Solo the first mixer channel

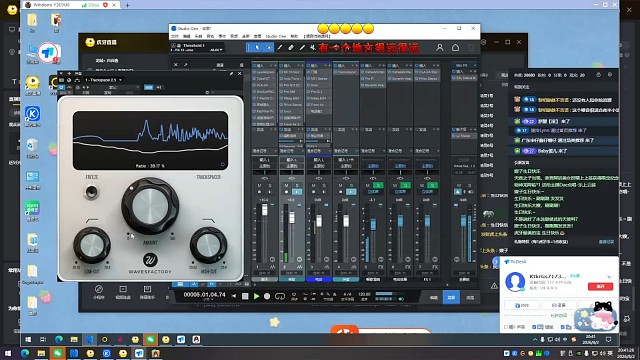(270, 185)
